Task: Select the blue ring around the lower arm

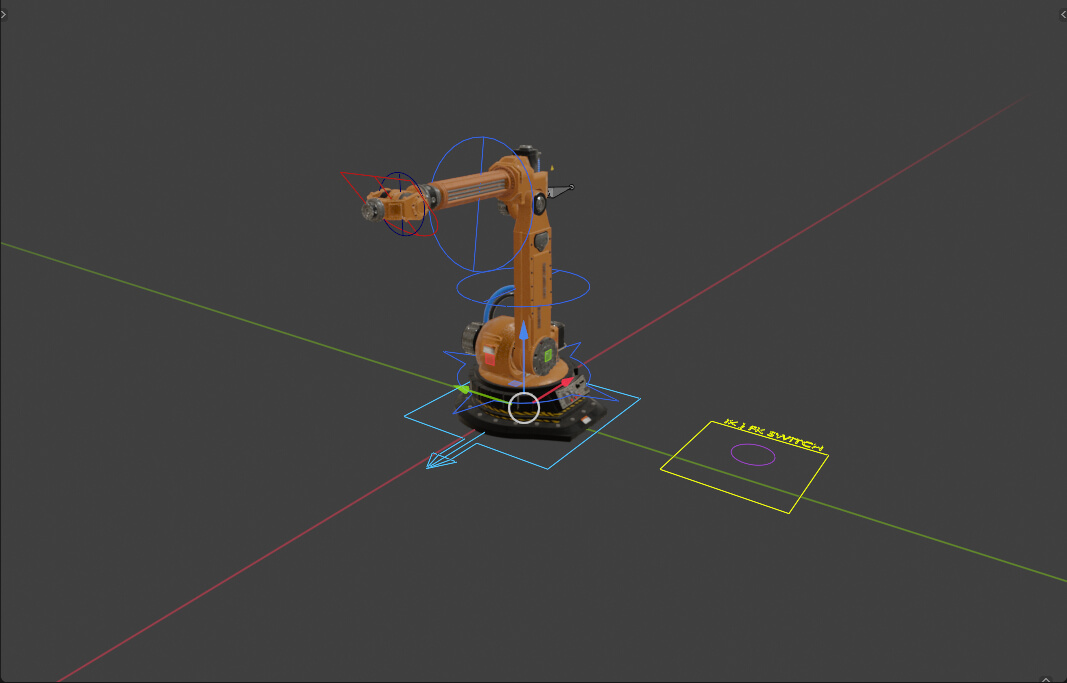Action: click(523, 287)
